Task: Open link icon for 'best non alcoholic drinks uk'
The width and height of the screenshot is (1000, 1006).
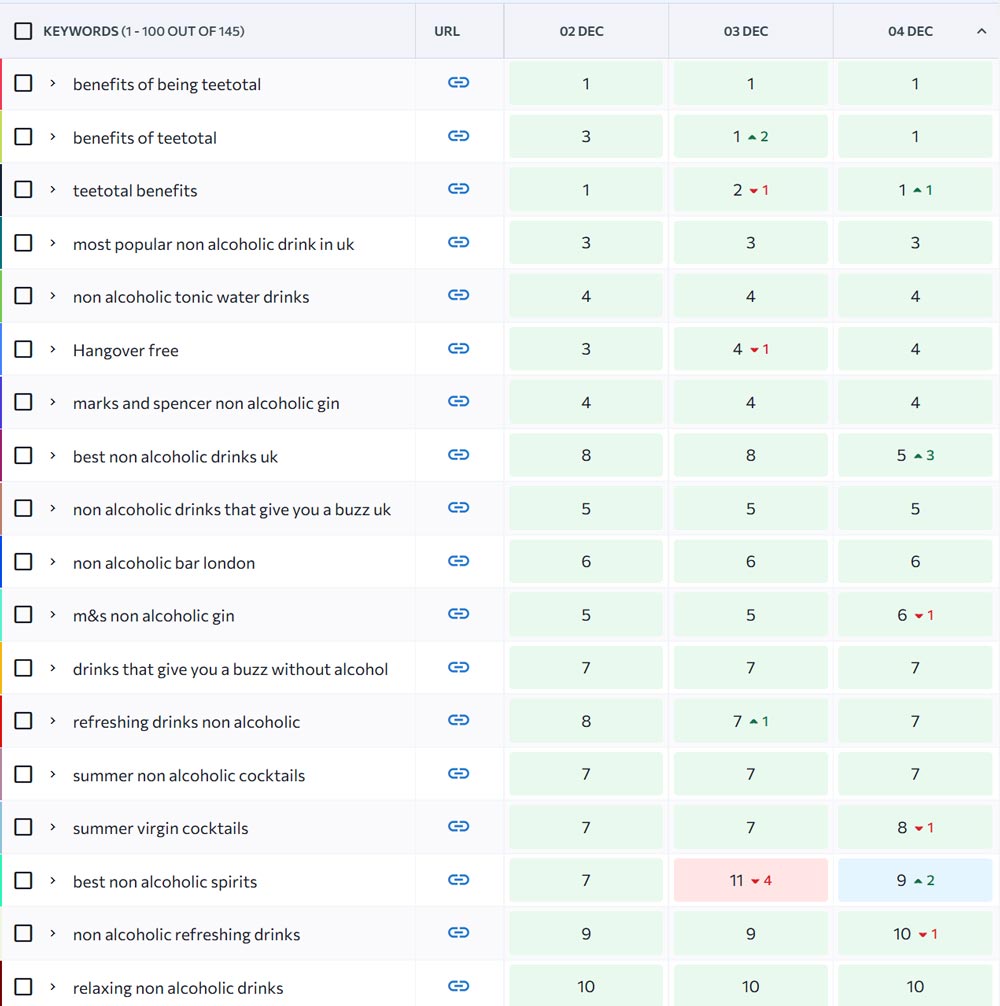Action: click(459, 455)
